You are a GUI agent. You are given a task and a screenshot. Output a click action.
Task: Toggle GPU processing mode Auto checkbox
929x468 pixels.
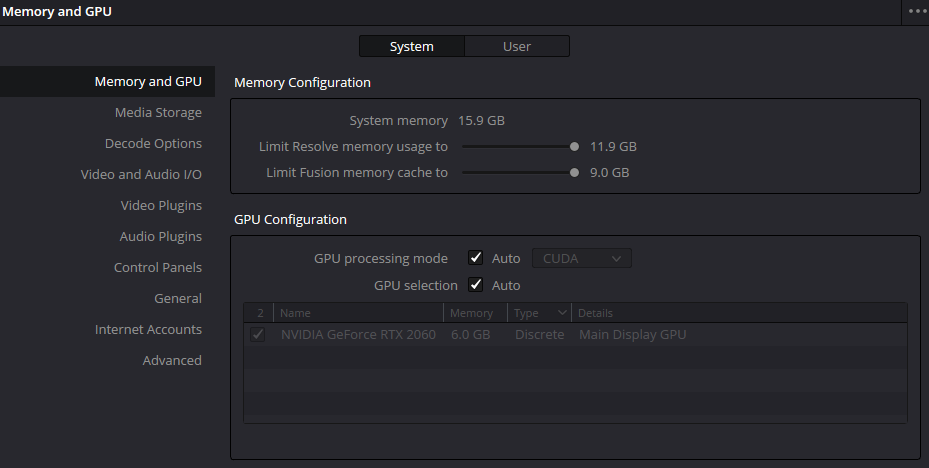coord(475,258)
